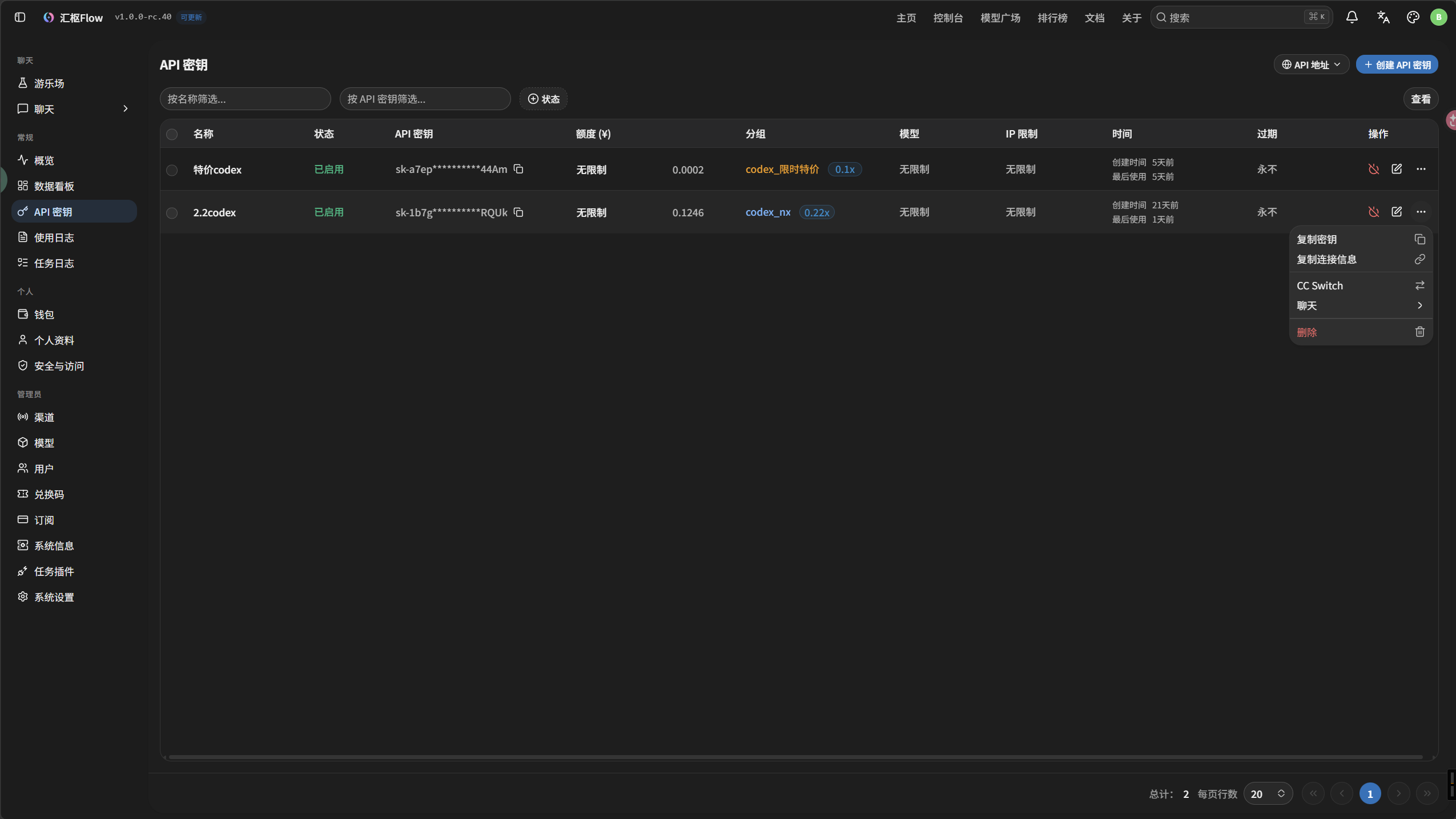Change rows per page from 20

[x=1268, y=794]
